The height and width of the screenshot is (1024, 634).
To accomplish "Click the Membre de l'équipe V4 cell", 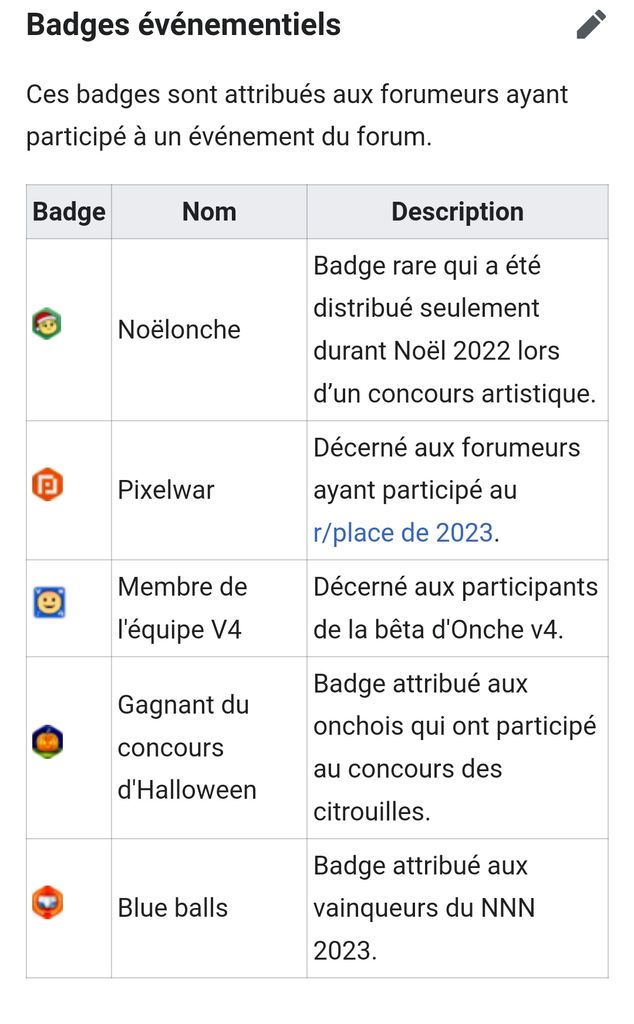I will (x=182, y=608).
